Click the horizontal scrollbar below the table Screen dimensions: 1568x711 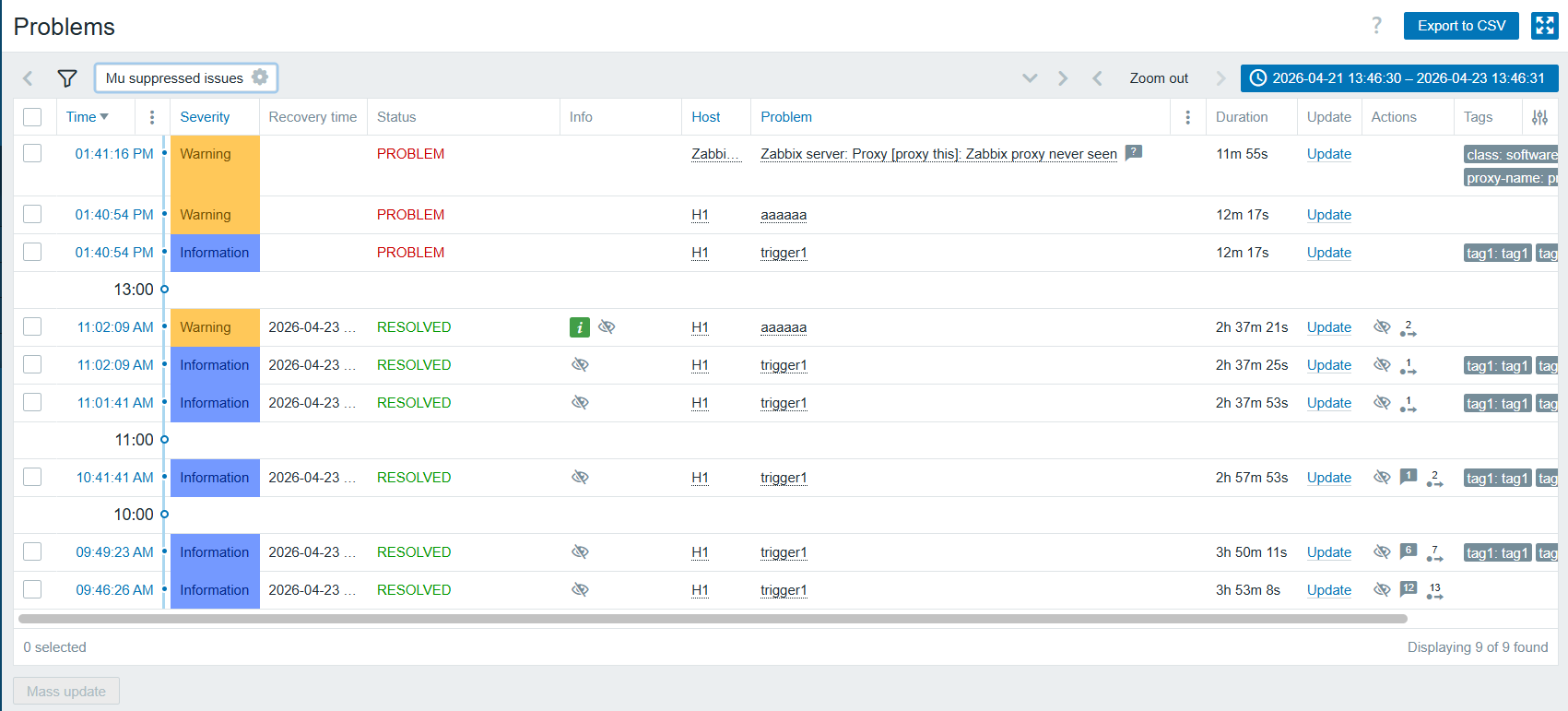pyautogui.click(x=712, y=619)
